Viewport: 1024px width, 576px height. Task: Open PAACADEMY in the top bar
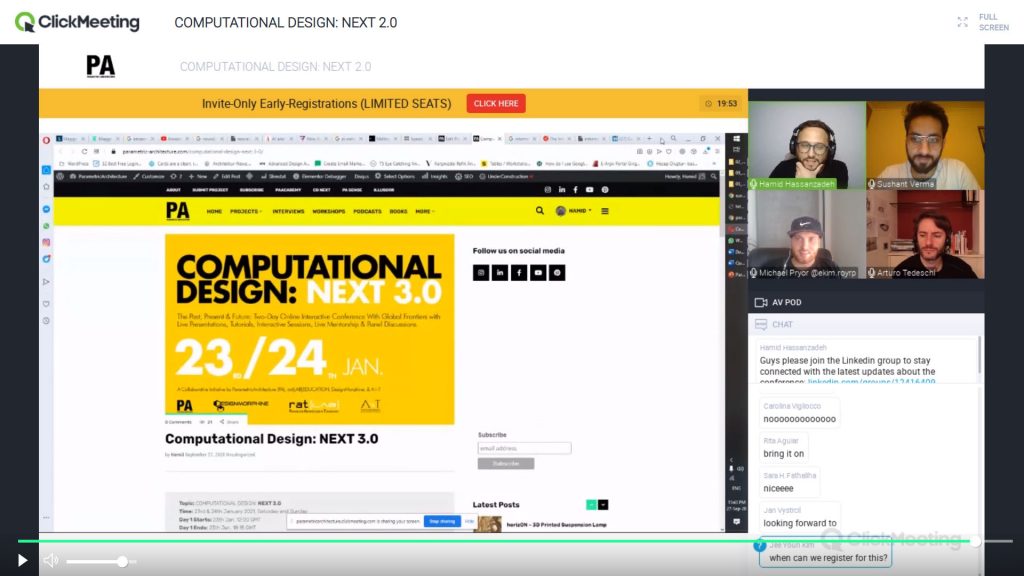(288, 190)
